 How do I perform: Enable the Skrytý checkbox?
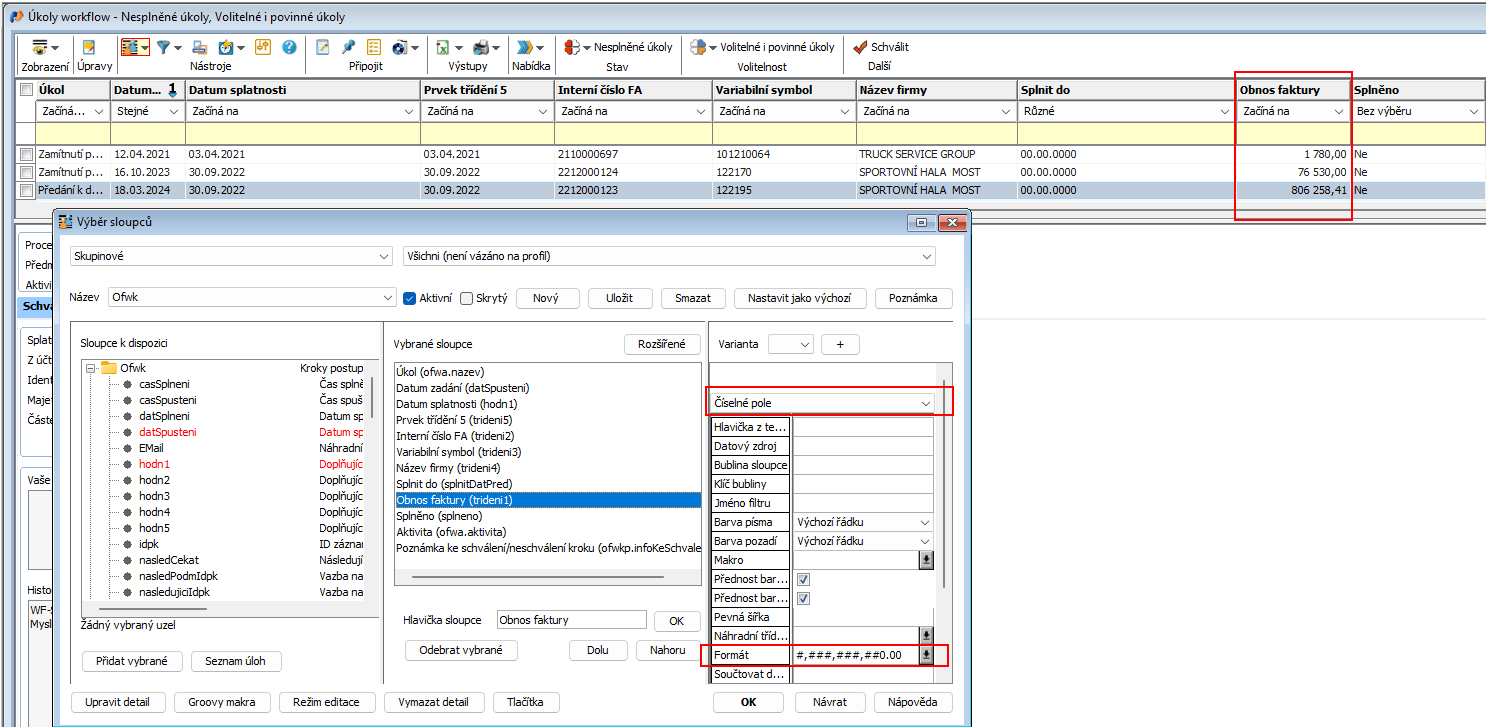[x=466, y=298]
